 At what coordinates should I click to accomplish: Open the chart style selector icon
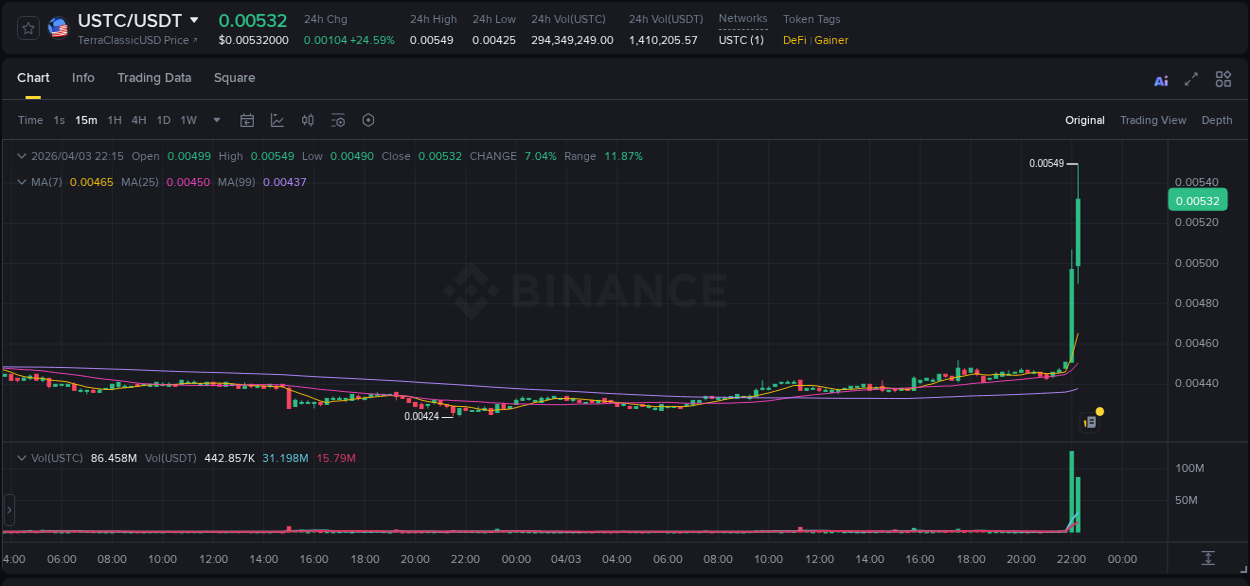pyautogui.click(x=276, y=120)
